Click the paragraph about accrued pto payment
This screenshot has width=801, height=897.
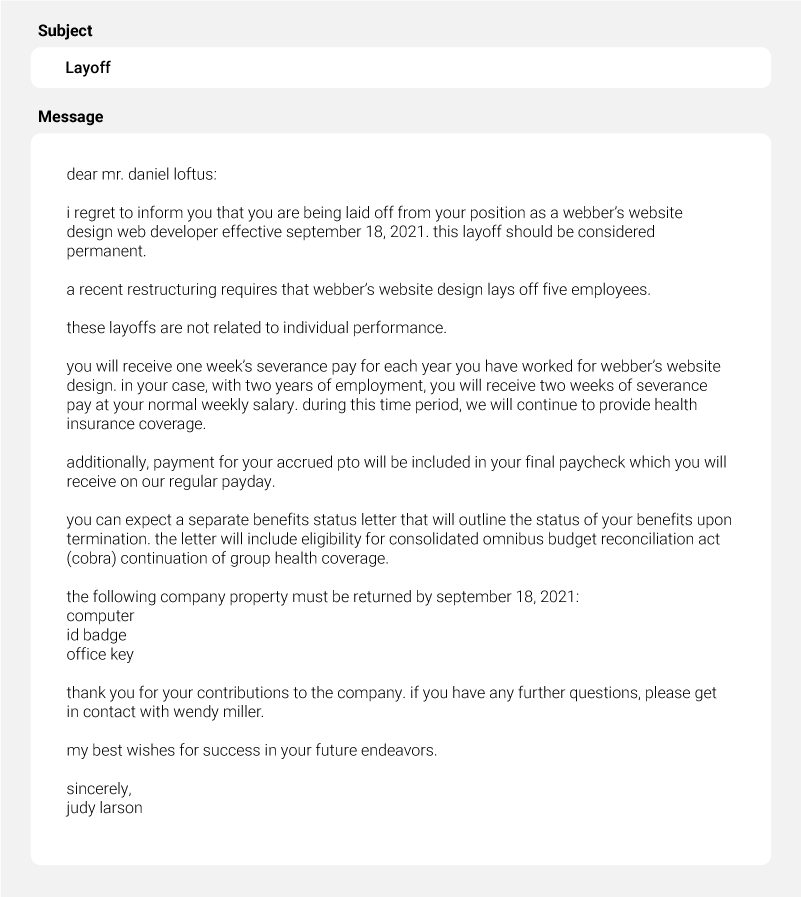[396, 472]
